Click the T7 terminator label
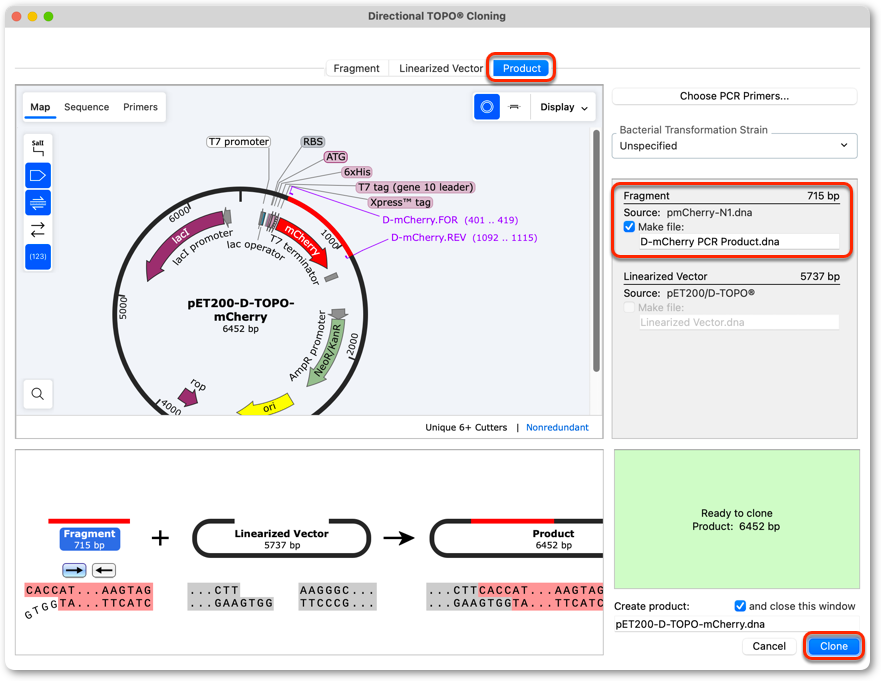 [296, 260]
